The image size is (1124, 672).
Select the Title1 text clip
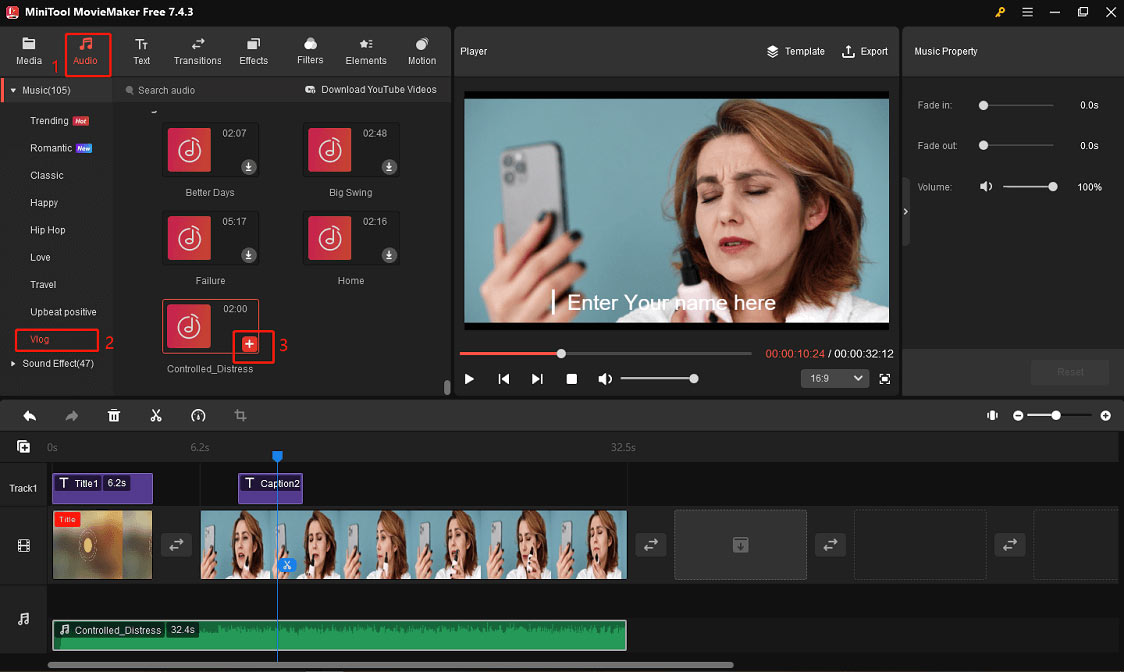click(x=103, y=488)
